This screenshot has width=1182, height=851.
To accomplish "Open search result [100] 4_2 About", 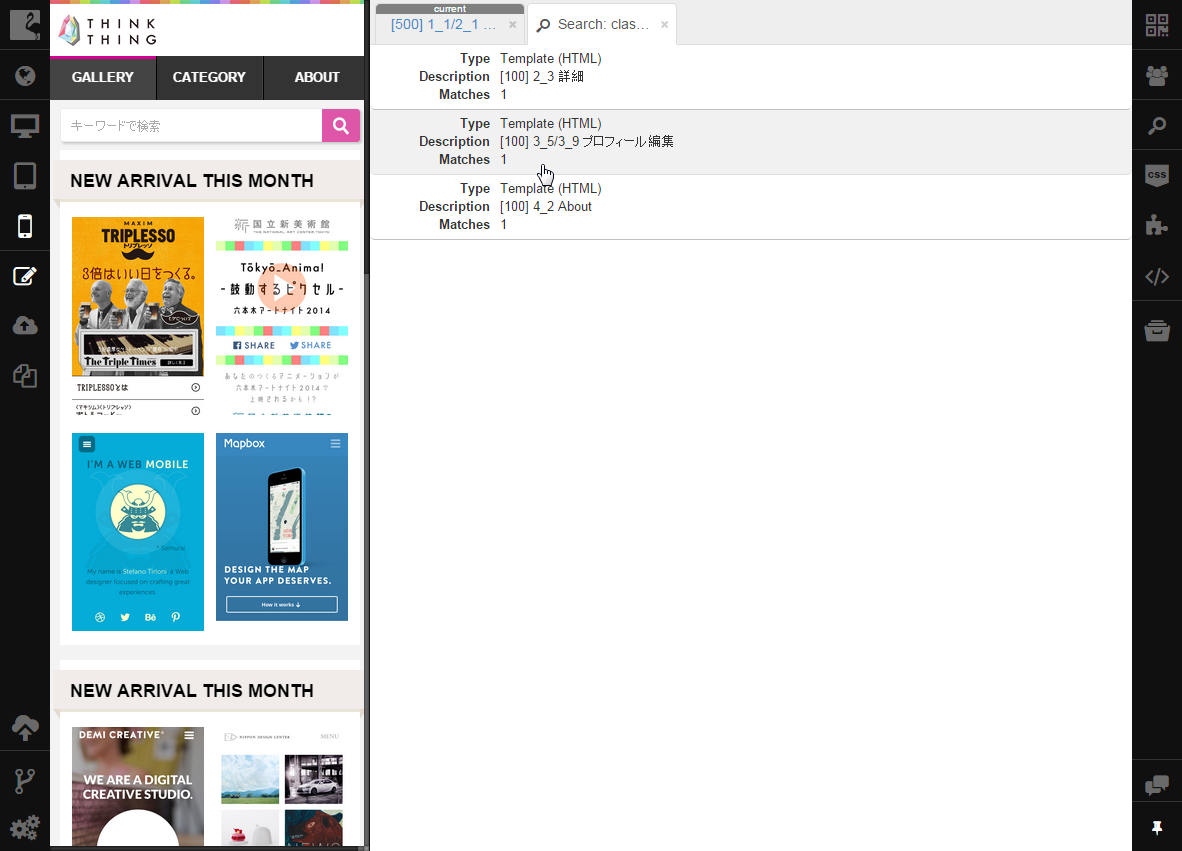I will (751, 207).
